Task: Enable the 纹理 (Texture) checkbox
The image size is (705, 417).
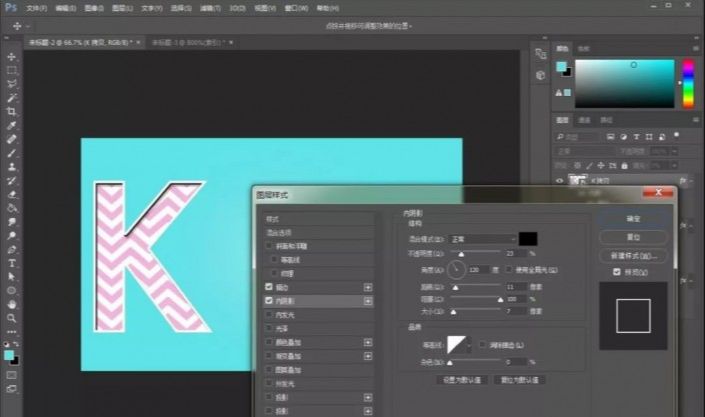Action: tap(274, 273)
